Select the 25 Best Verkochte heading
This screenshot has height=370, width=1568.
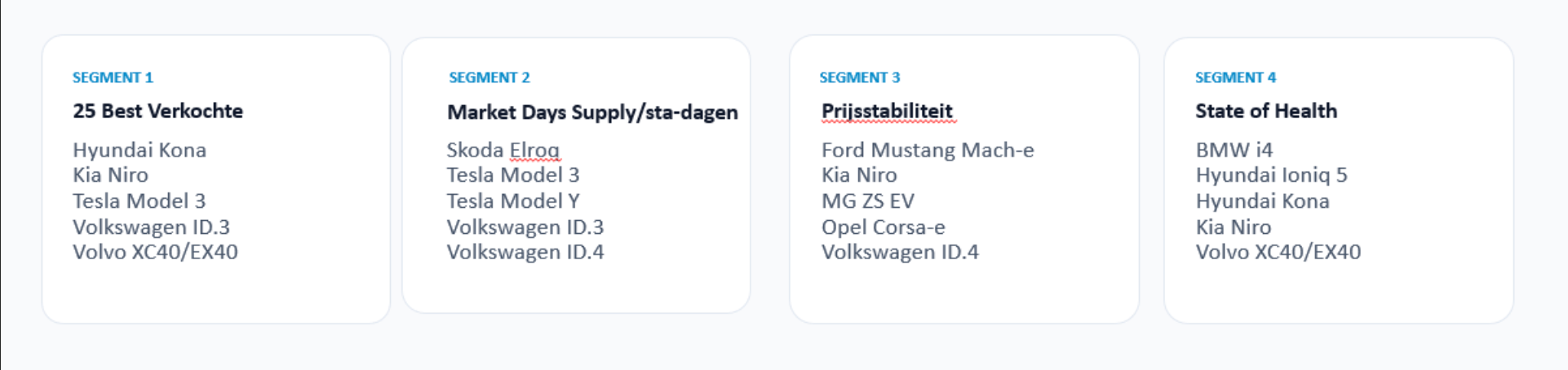[158, 111]
